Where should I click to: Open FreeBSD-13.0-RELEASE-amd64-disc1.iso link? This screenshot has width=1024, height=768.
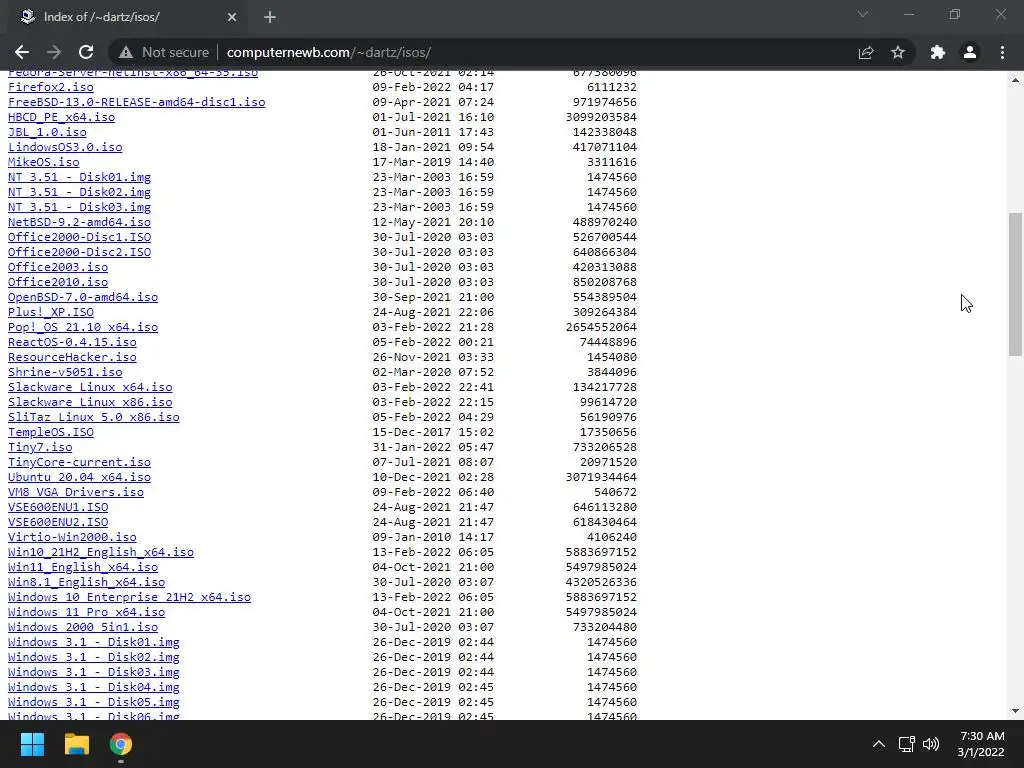[136, 102]
